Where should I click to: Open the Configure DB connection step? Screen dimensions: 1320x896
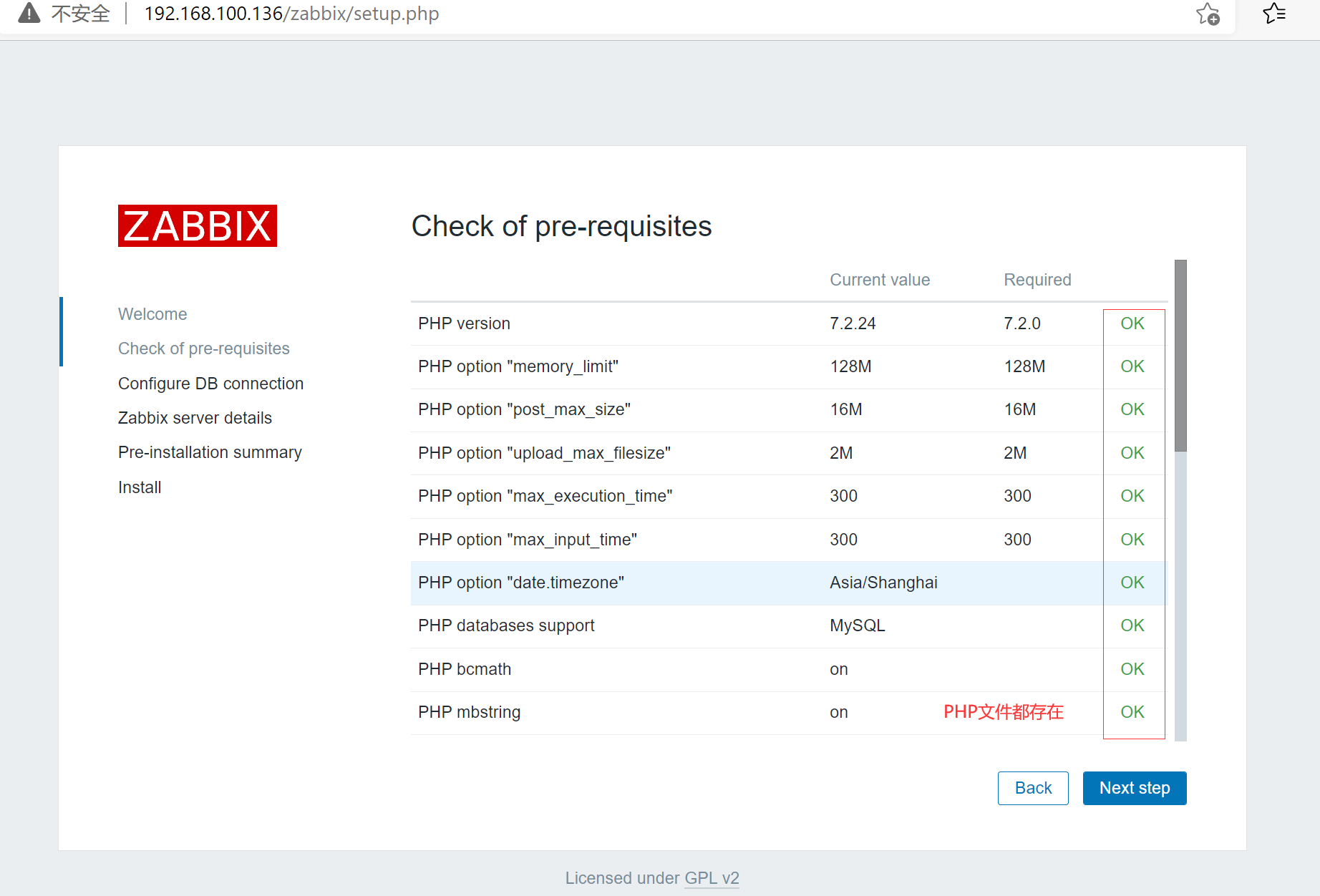click(210, 383)
